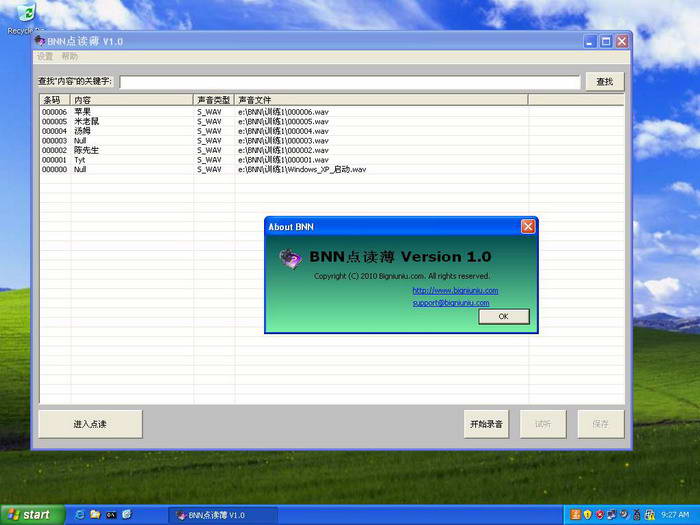Click the system clock 9:27 AM

(x=675, y=515)
